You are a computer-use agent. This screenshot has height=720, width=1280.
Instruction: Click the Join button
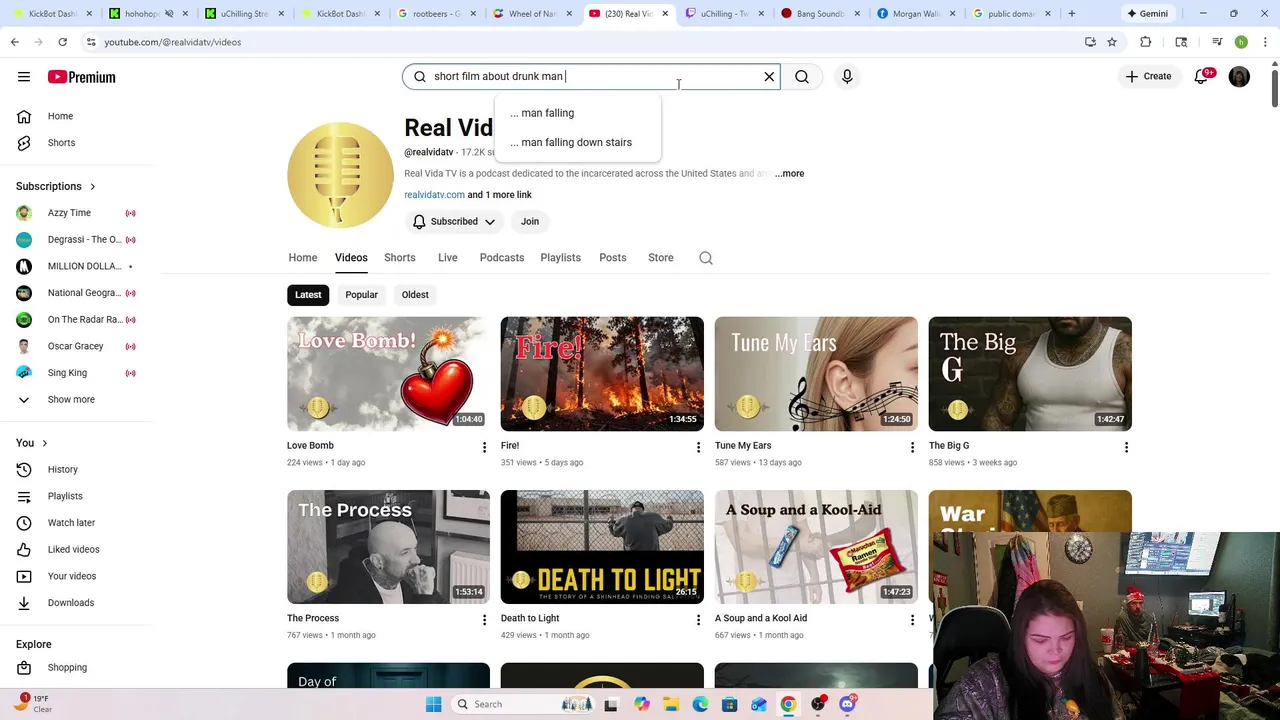tap(530, 221)
